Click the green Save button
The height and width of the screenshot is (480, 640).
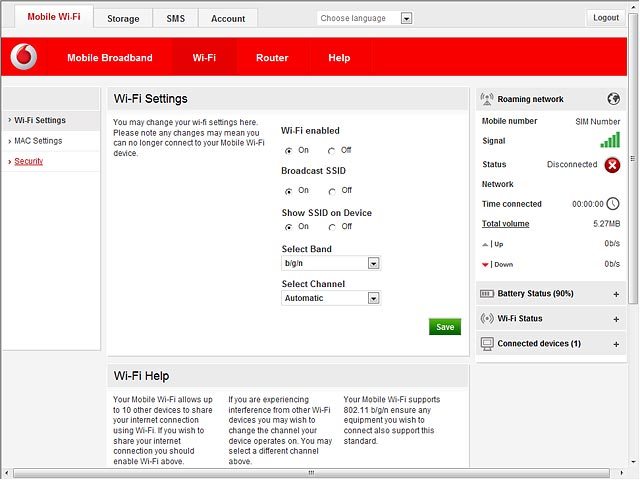point(445,327)
